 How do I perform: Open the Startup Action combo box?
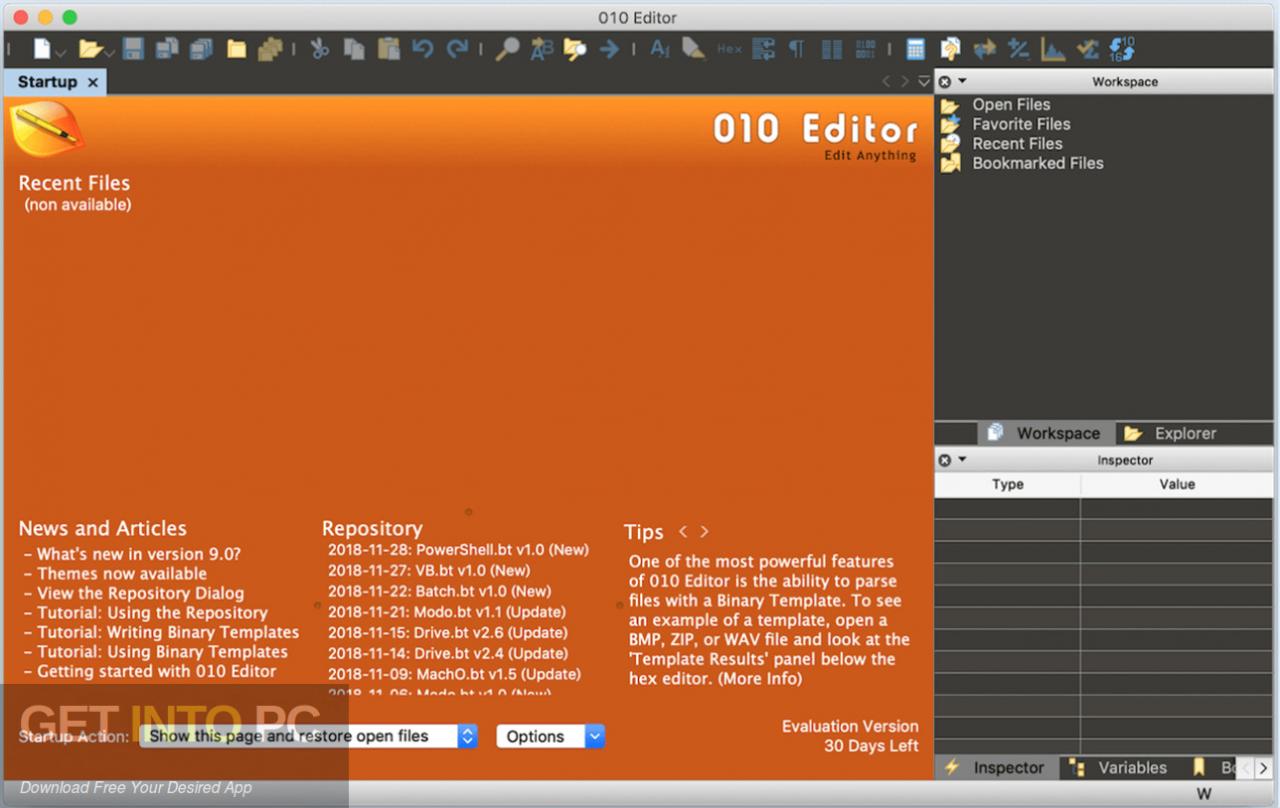[309, 736]
